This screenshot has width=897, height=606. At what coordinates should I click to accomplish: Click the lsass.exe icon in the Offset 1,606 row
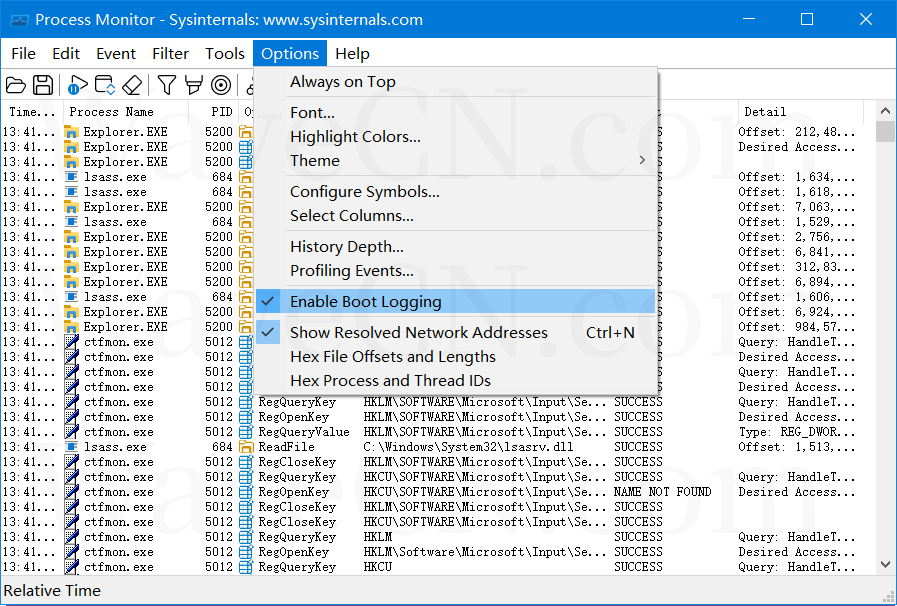72,297
